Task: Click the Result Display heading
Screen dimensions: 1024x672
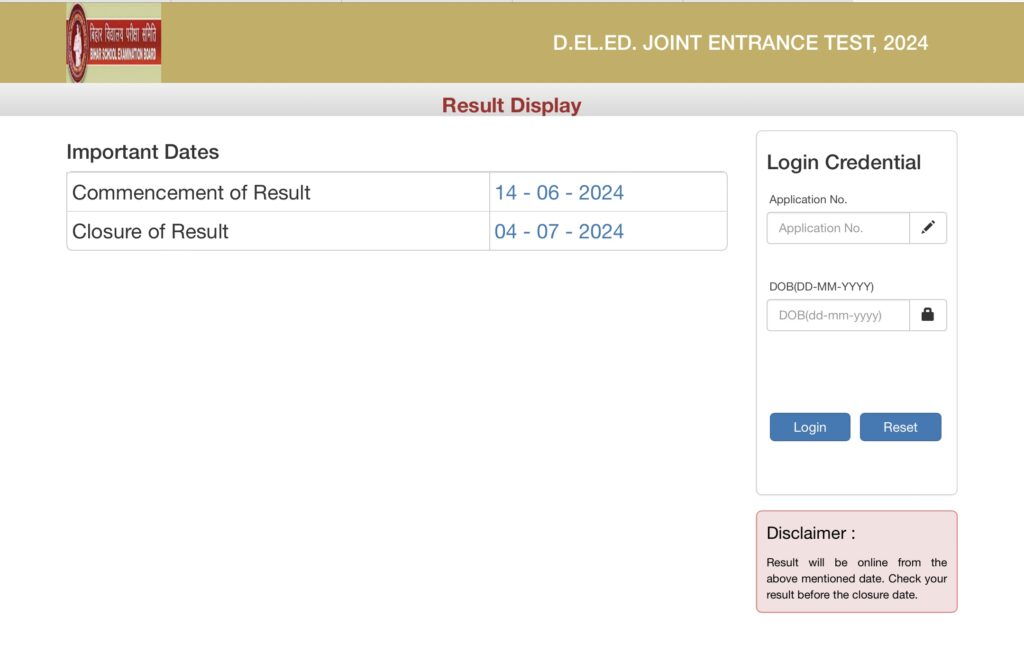Action: (x=511, y=105)
